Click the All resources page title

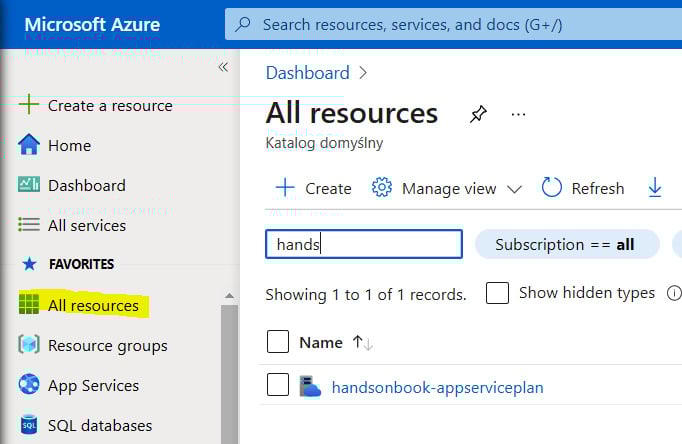351,113
